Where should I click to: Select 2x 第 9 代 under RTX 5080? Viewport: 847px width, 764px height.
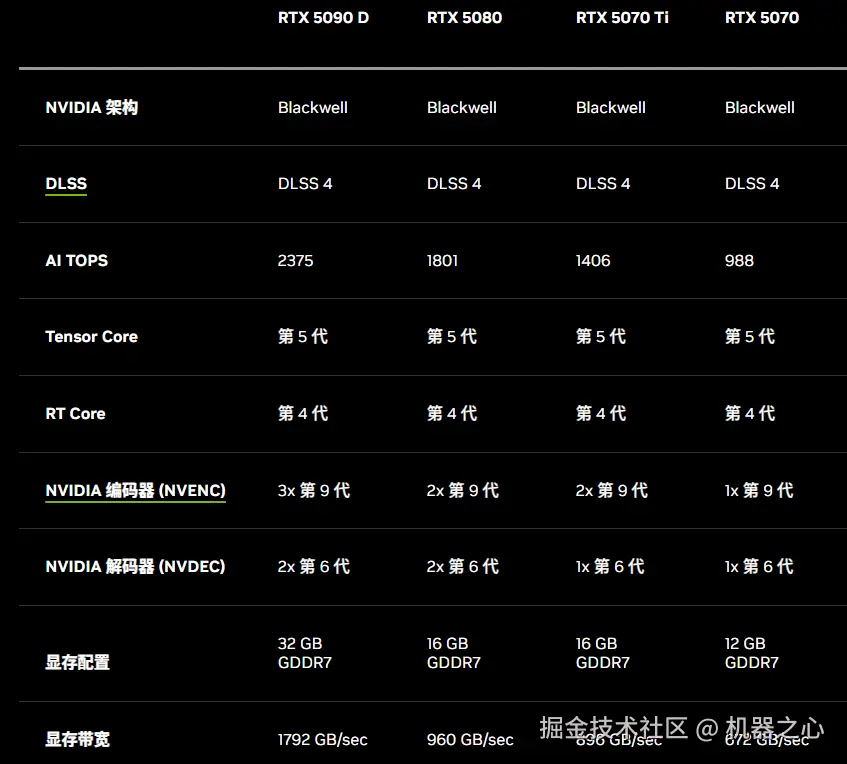pos(463,491)
